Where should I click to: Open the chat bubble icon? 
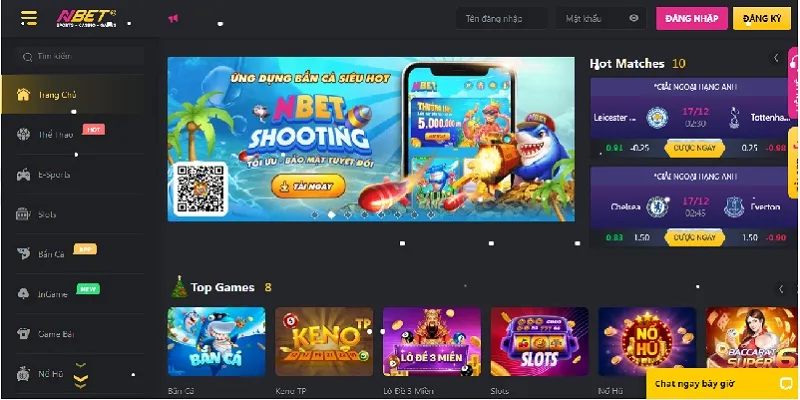pos(785,384)
